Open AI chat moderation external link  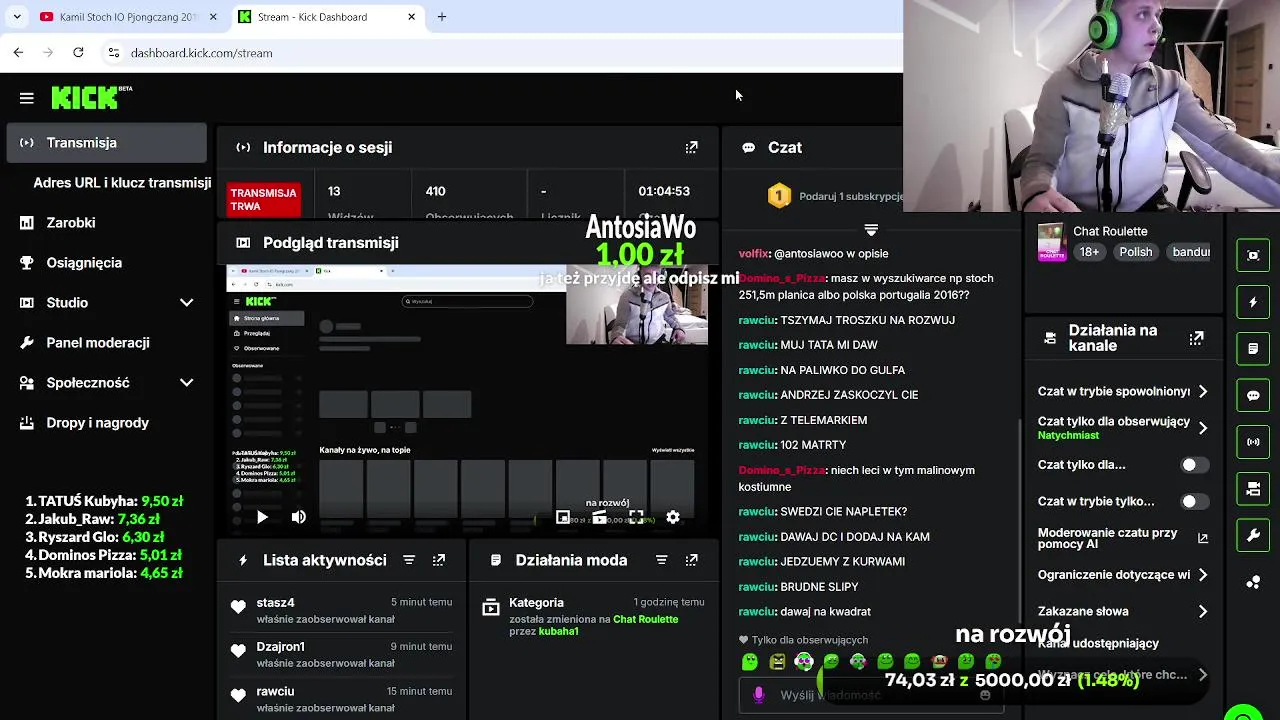pyautogui.click(x=1203, y=538)
